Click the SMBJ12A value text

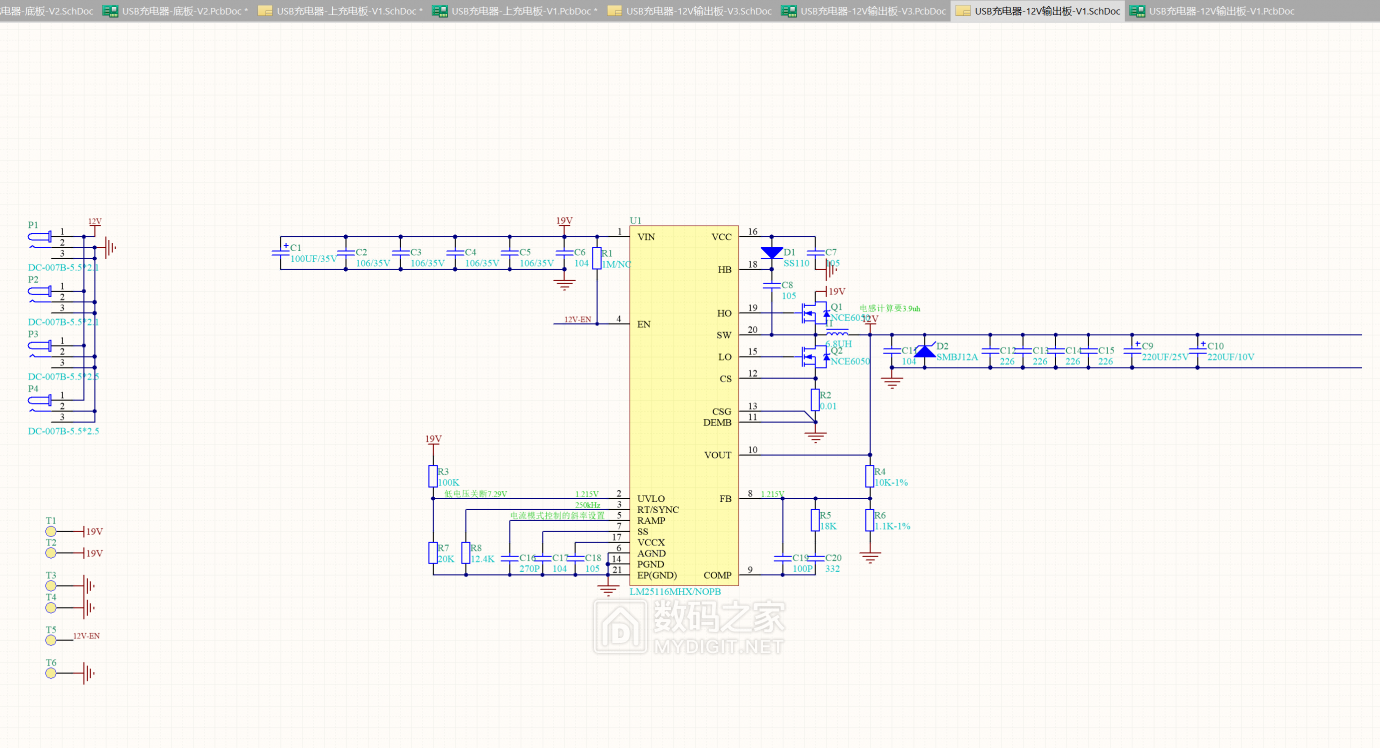click(x=957, y=357)
